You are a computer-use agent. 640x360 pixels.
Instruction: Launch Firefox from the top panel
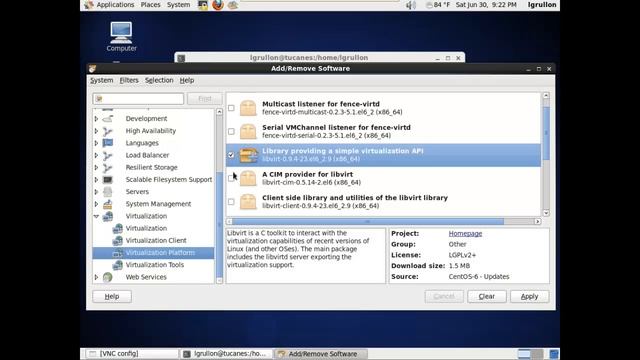coord(218,5)
